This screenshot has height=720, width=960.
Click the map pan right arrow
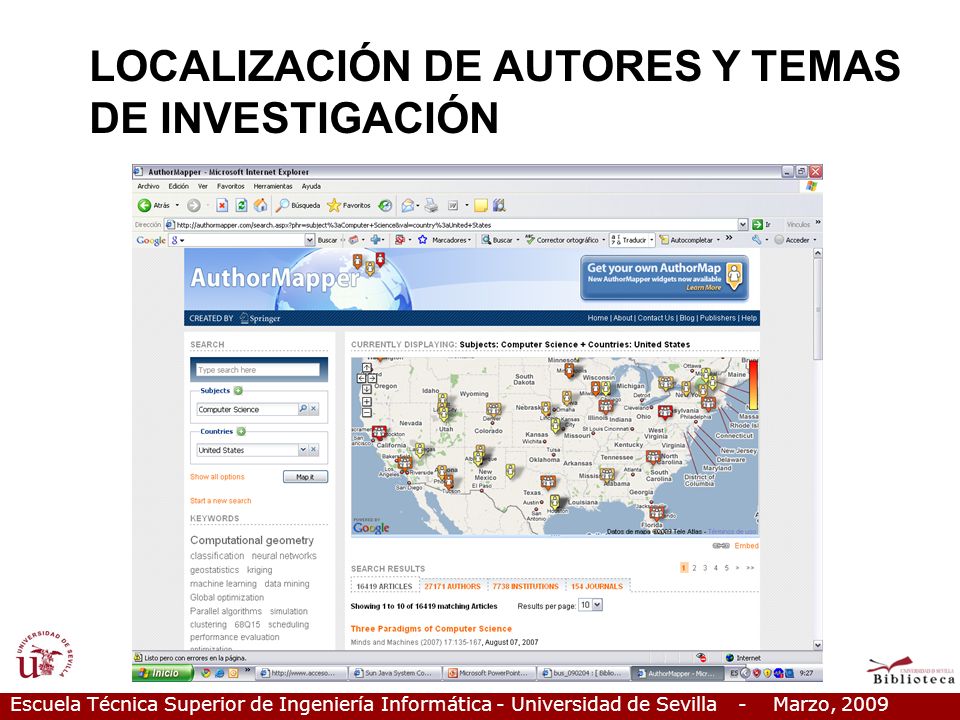pyautogui.click(x=372, y=378)
